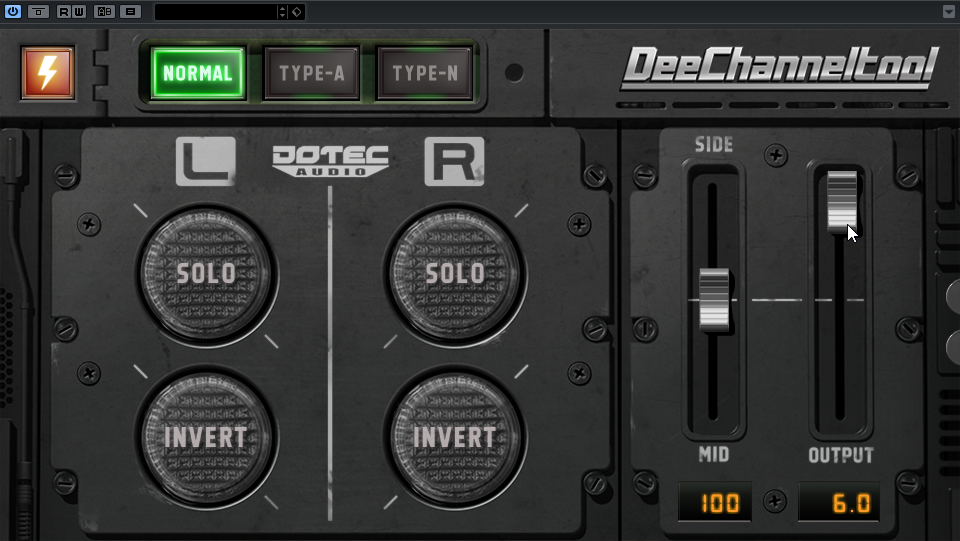
Task: Enable Read automation (R) button
Action: pyautogui.click(x=64, y=12)
